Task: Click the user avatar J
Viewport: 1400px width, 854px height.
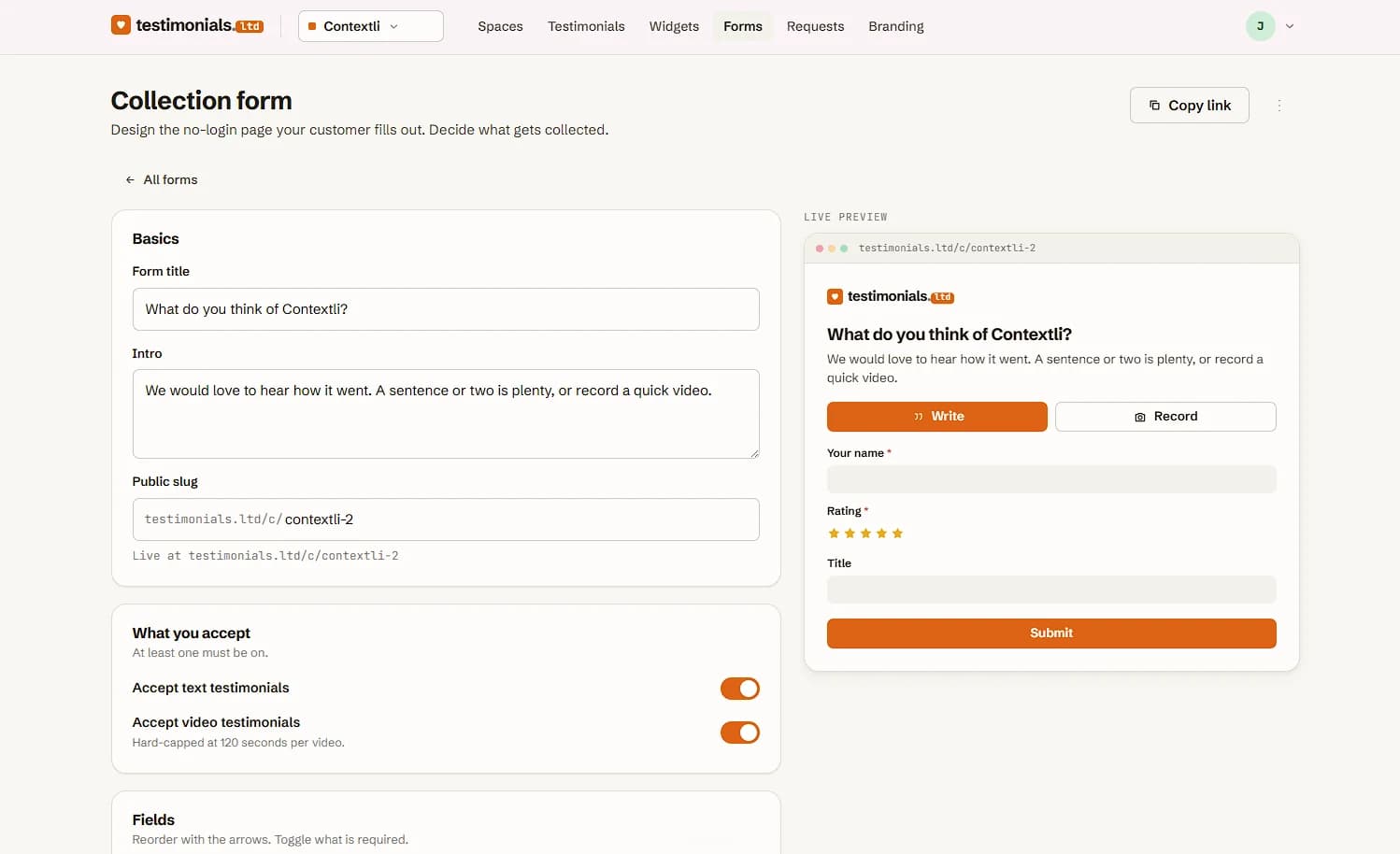Action: [x=1260, y=26]
